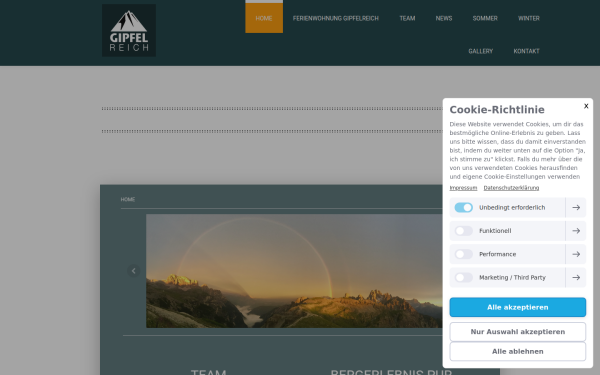The image size is (600, 375).
Task: Click the Alle ablehnen button
Action: coord(517,351)
